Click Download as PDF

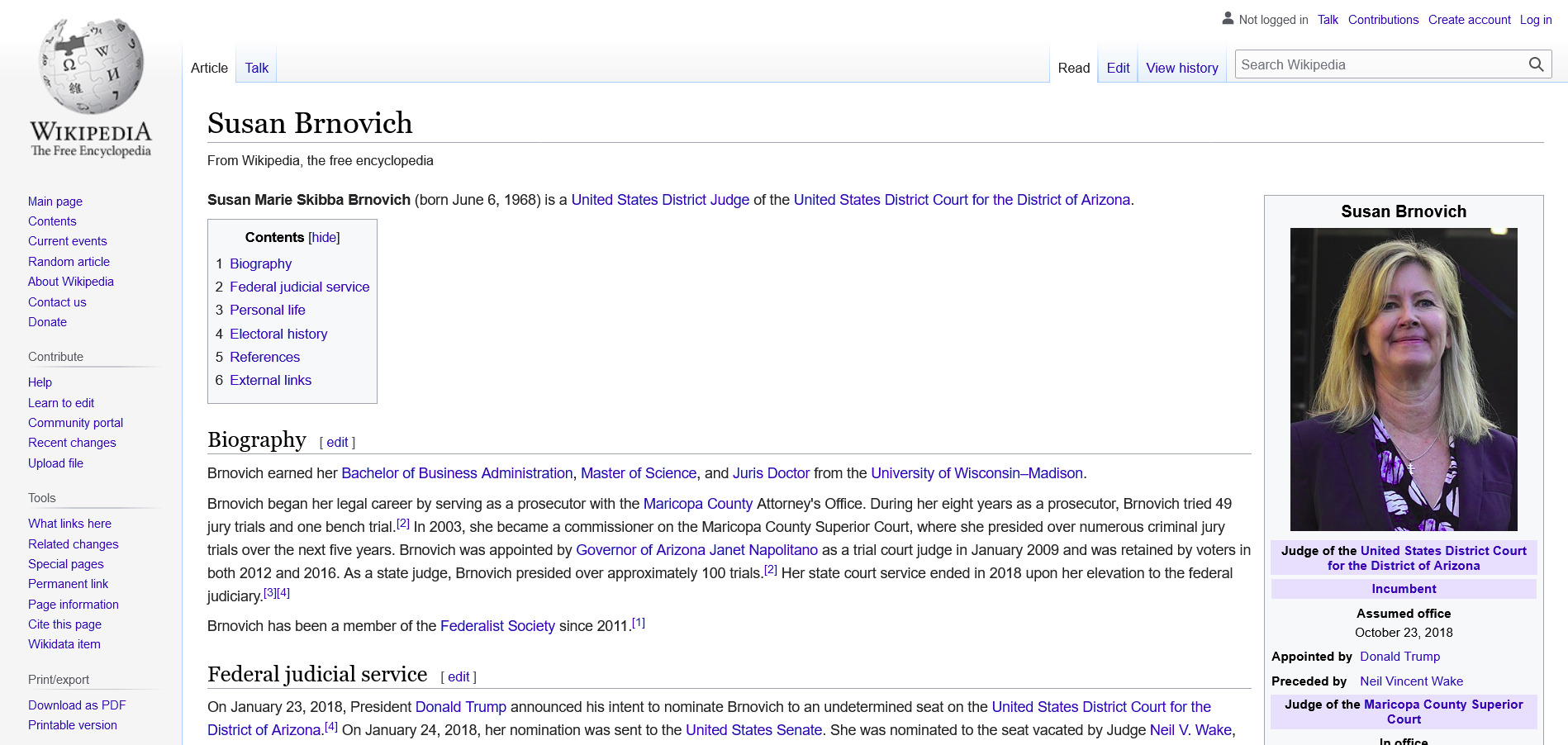(77, 705)
